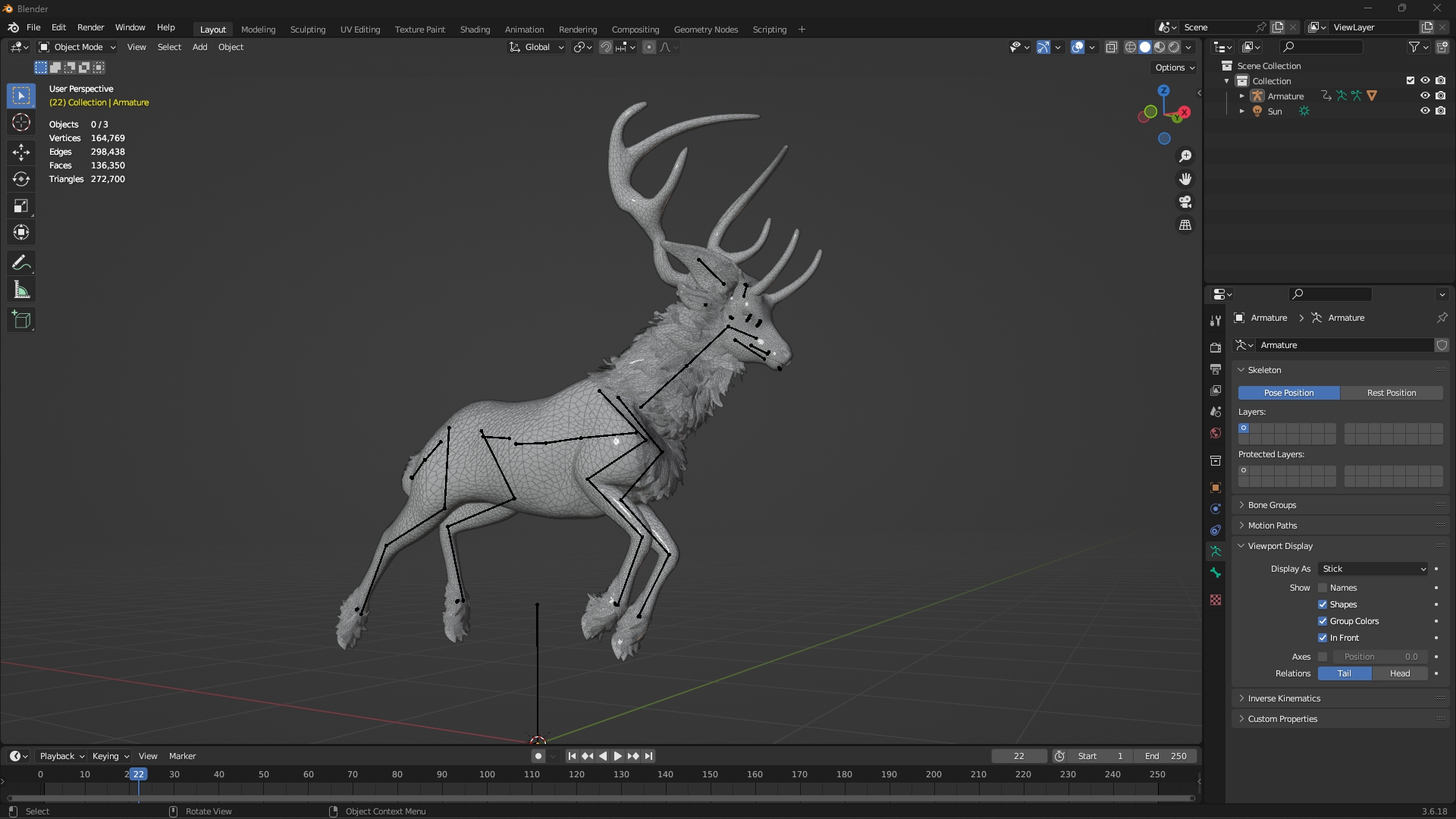1456x819 pixels.
Task: Click the Add Cube tool icon
Action: 21,320
